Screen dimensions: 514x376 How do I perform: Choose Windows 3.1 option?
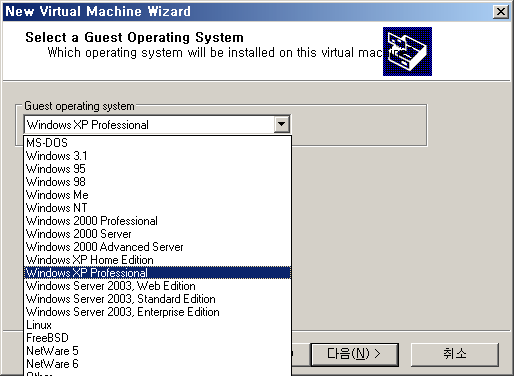tap(157, 156)
